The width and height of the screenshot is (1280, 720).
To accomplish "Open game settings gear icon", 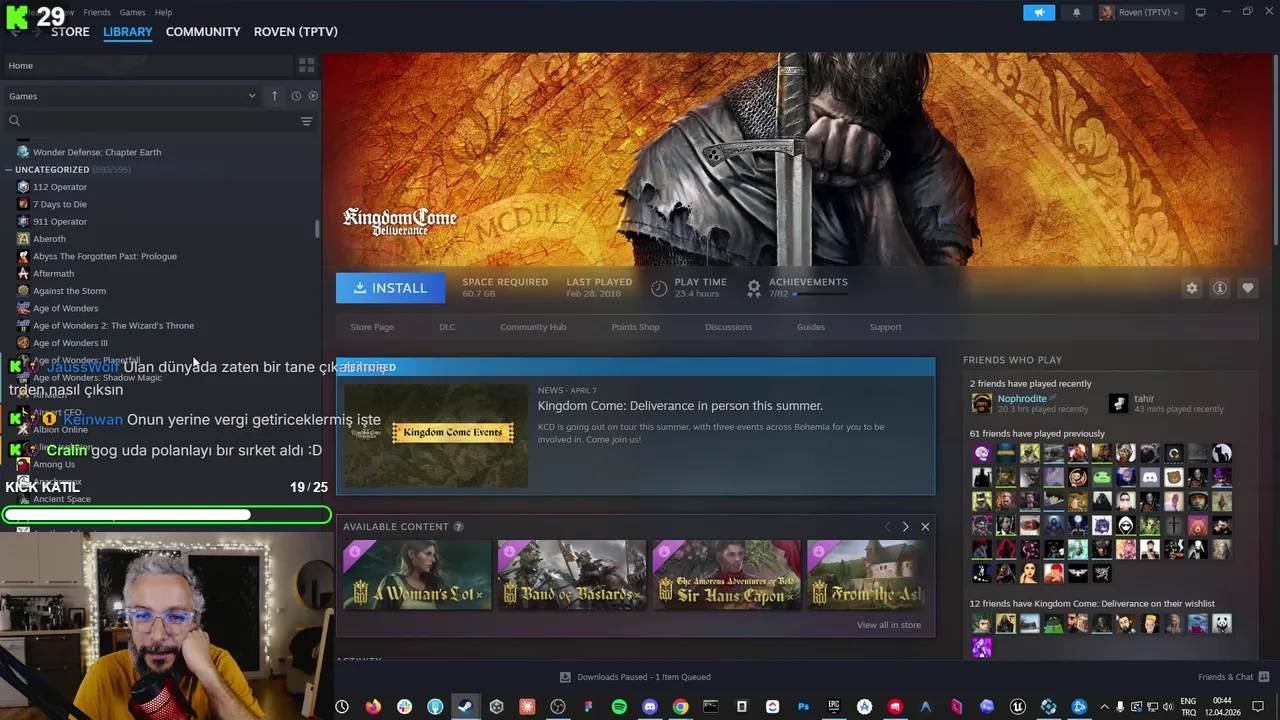I will coord(1191,288).
